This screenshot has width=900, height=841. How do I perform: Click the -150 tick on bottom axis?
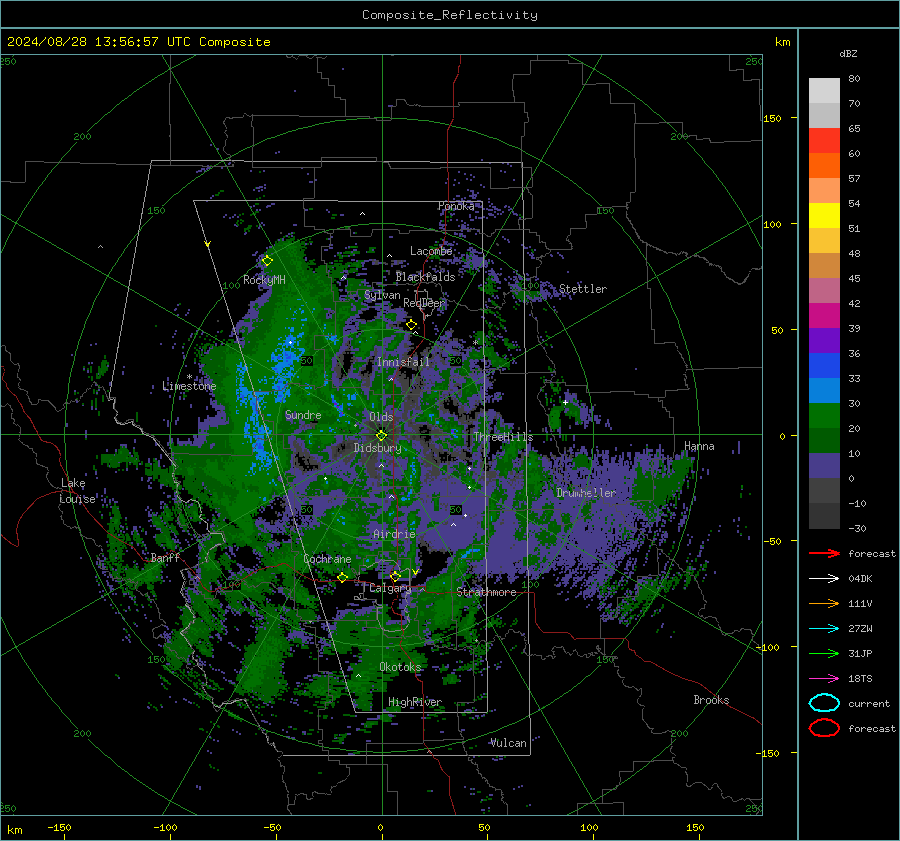coord(59,827)
